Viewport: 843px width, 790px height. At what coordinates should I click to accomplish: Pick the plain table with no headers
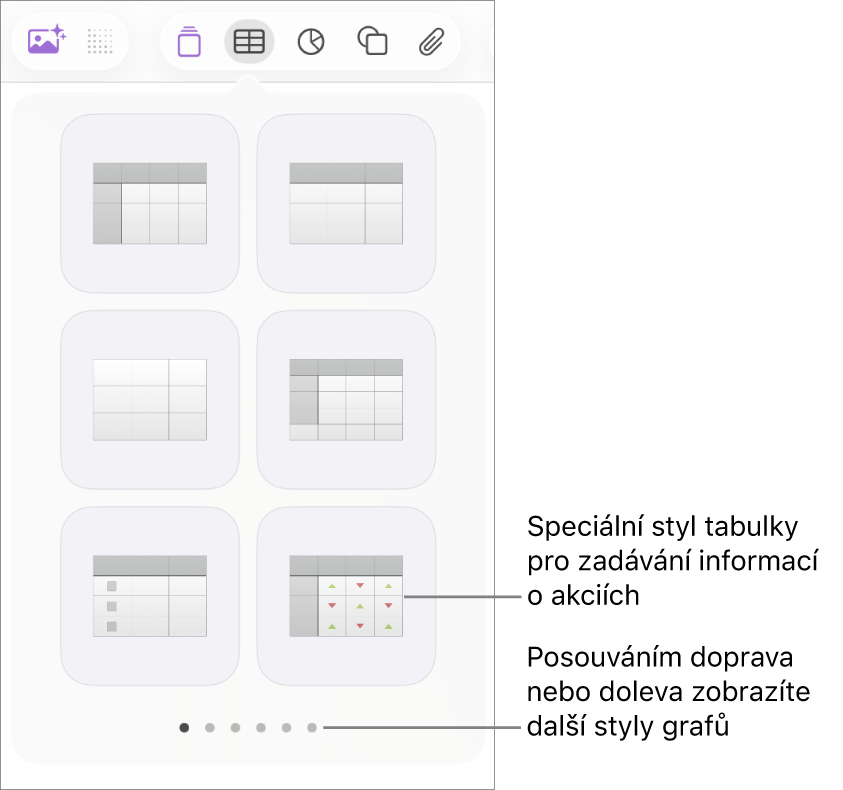coord(150,399)
